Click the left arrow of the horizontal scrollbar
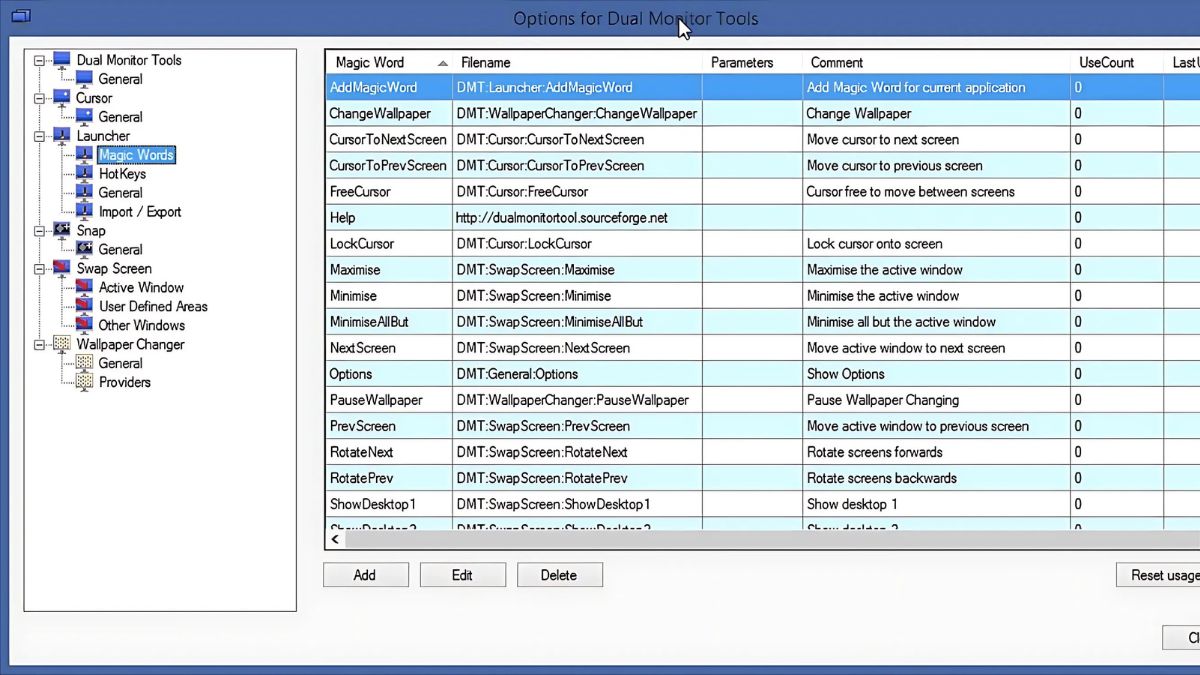Viewport: 1200px width, 675px height. click(336, 539)
